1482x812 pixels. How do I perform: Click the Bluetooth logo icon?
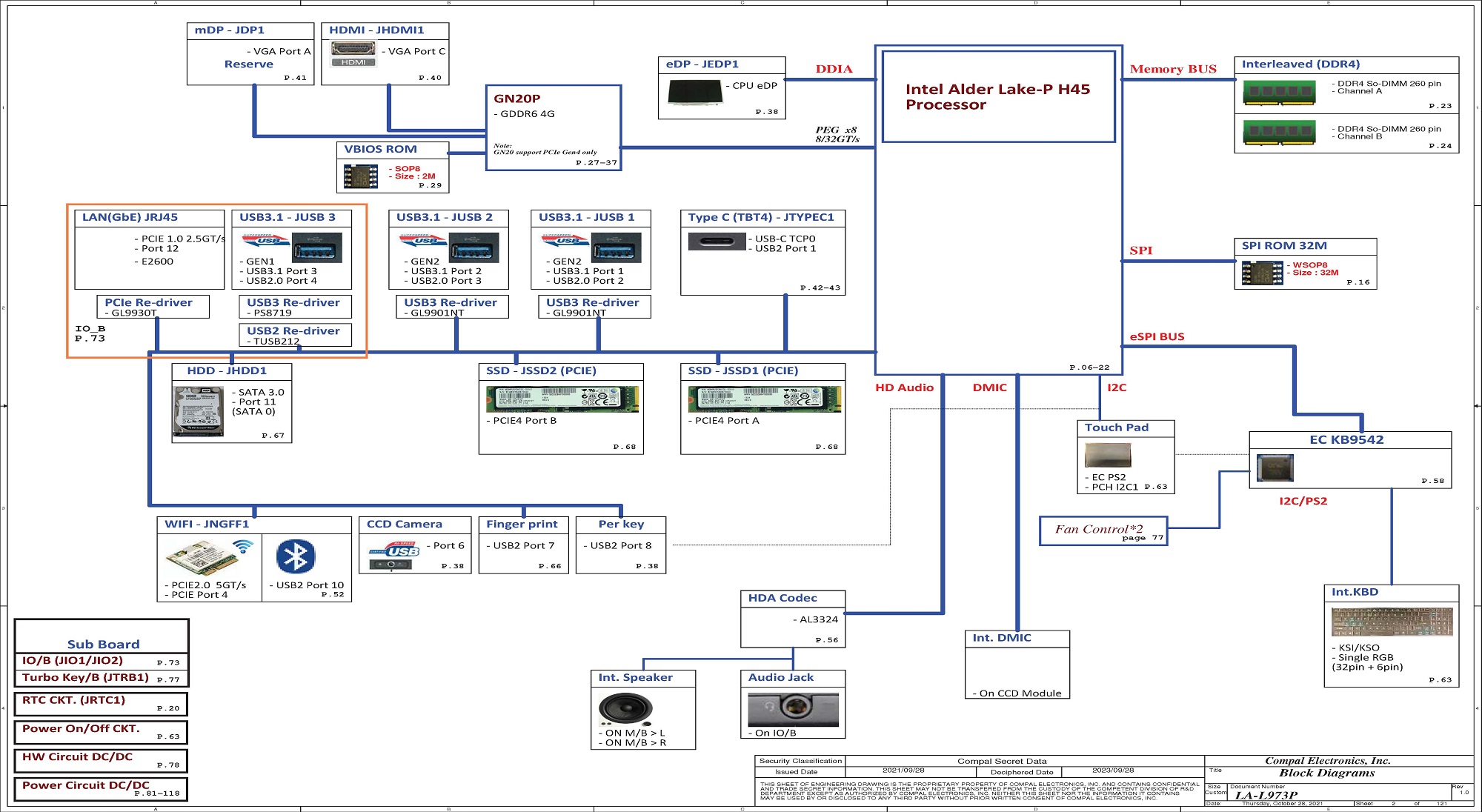click(x=296, y=556)
